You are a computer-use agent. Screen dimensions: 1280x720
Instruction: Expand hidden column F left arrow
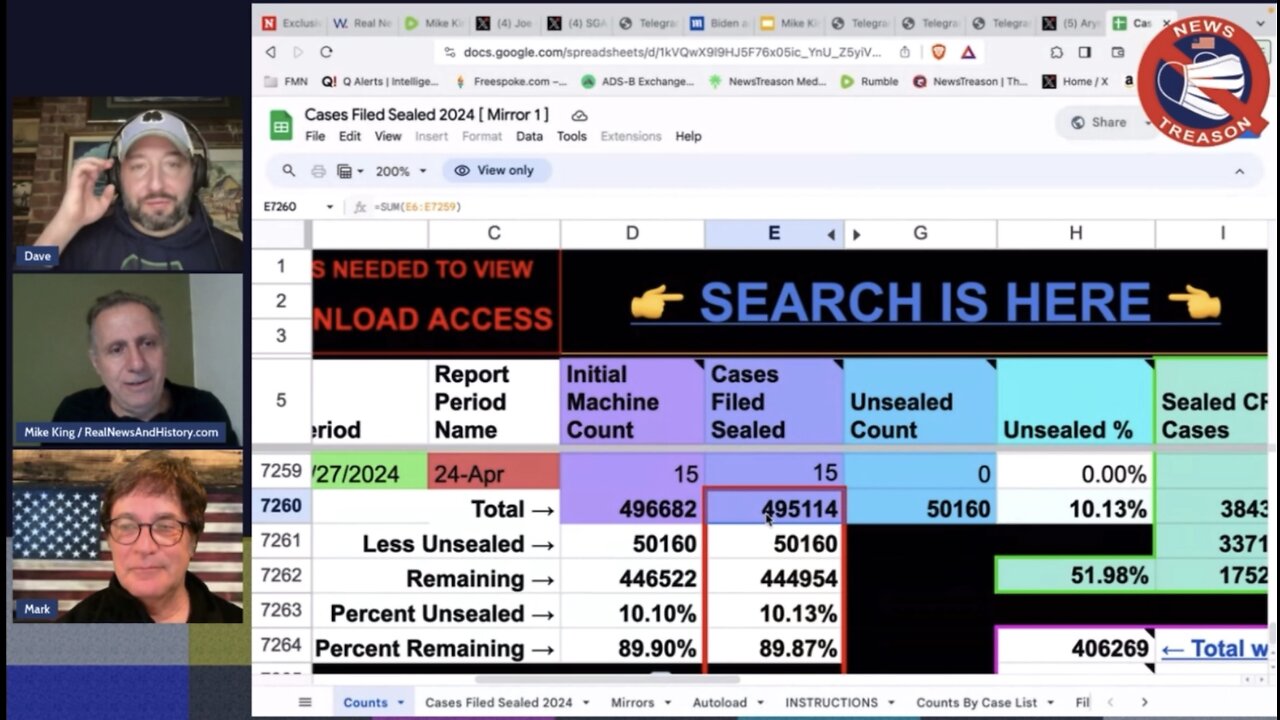tap(831, 235)
